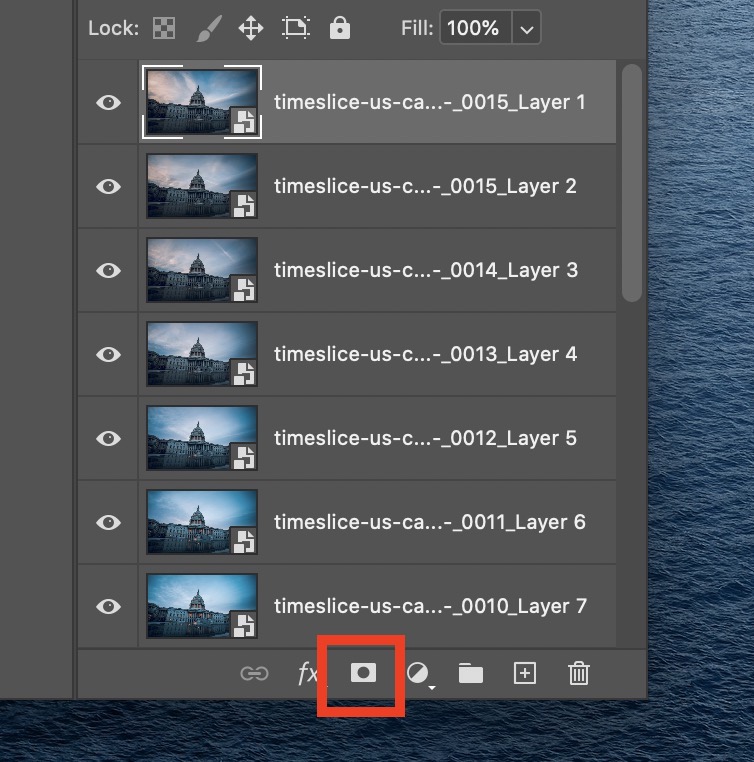This screenshot has width=754, height=762.
Task: Click the lock transparent pixels icon
Action: pos(164,28)
